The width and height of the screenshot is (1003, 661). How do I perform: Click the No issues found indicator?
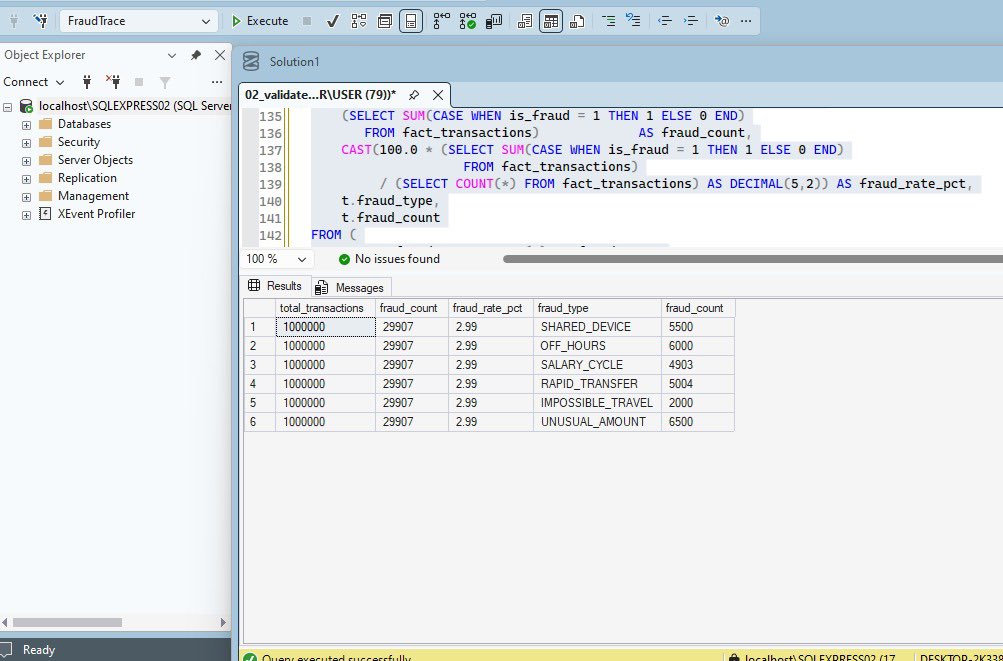[389, 259]
